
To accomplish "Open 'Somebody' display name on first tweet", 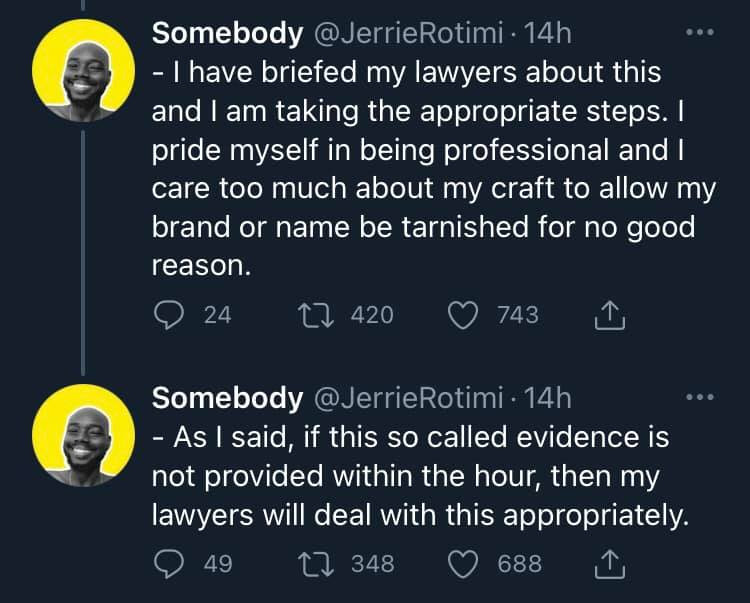I will (226, 33).
